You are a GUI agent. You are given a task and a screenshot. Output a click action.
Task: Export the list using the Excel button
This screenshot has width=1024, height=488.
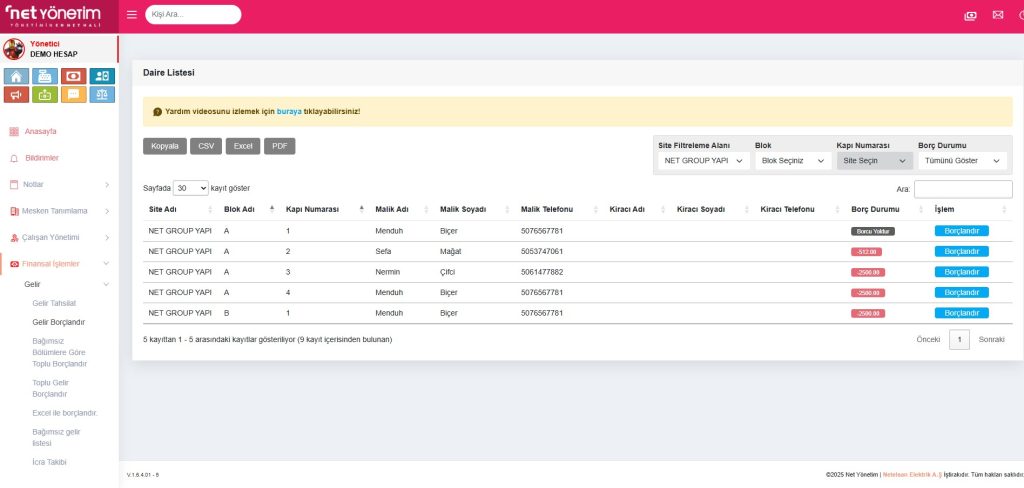click(x=243, y=146)
